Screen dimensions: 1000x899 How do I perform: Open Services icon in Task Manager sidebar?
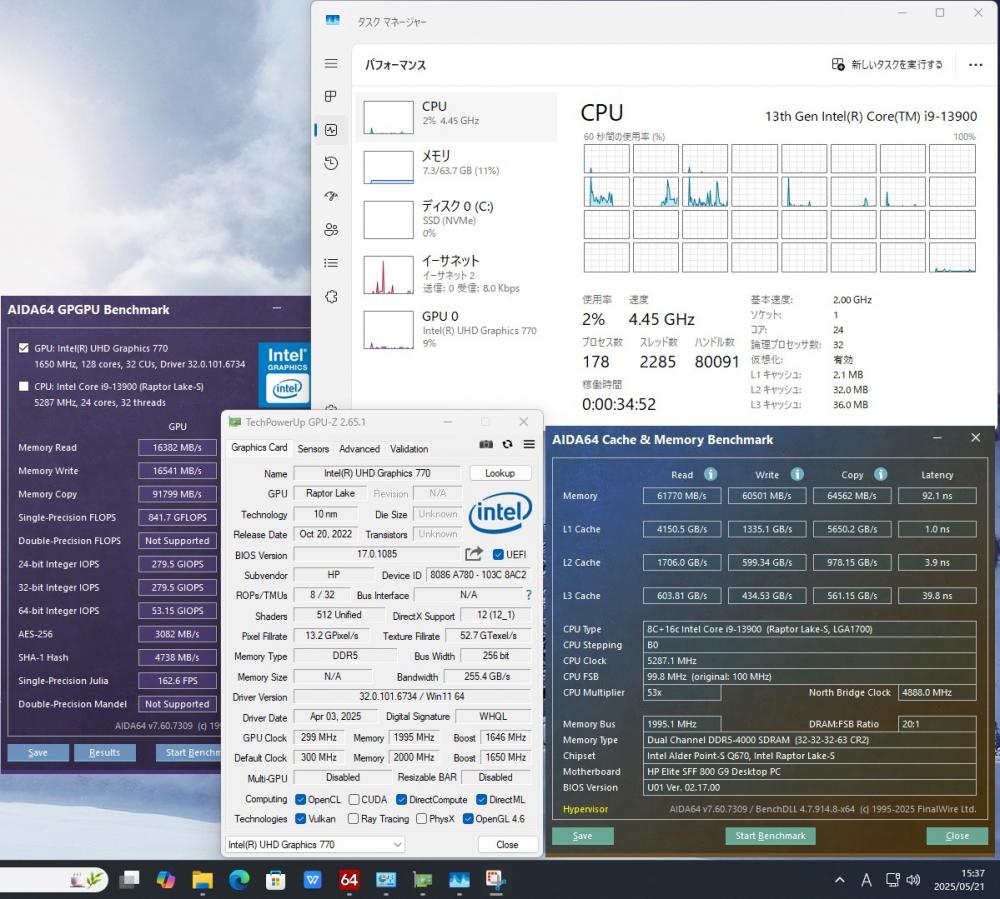pos(330,296)
